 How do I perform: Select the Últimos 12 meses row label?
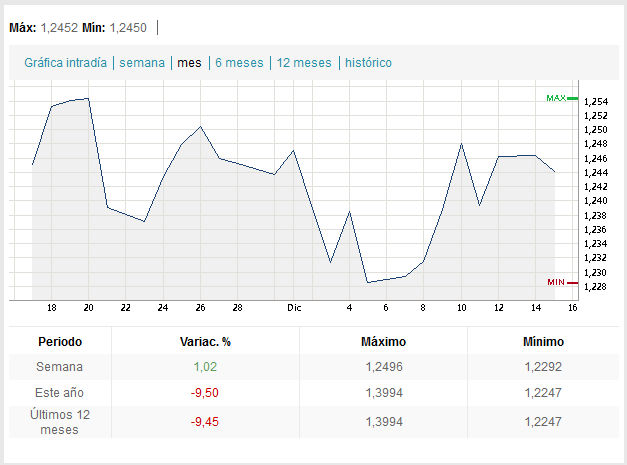(60, 422)
